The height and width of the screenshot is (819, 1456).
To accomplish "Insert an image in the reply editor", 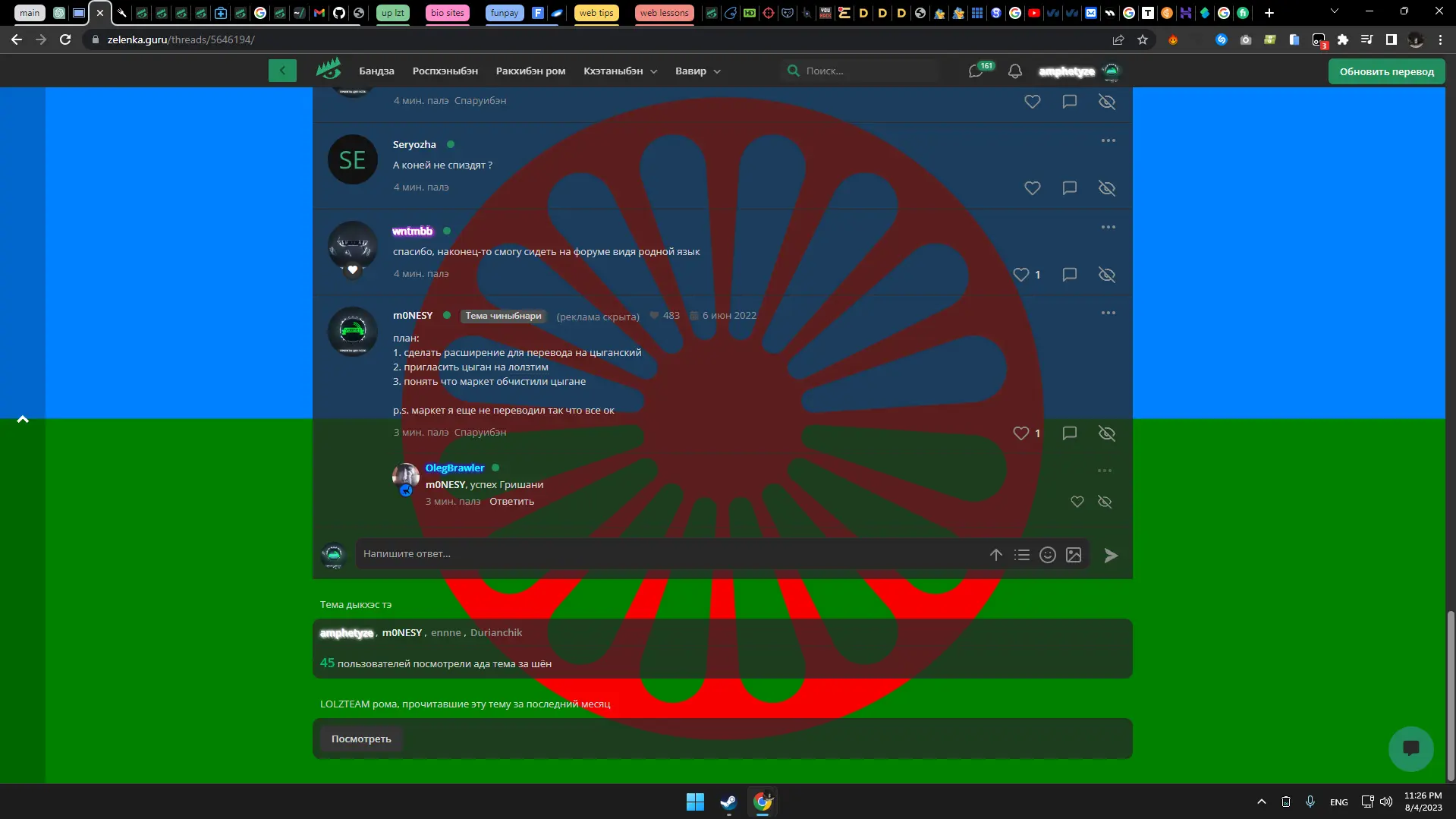I will (1074, 555).
